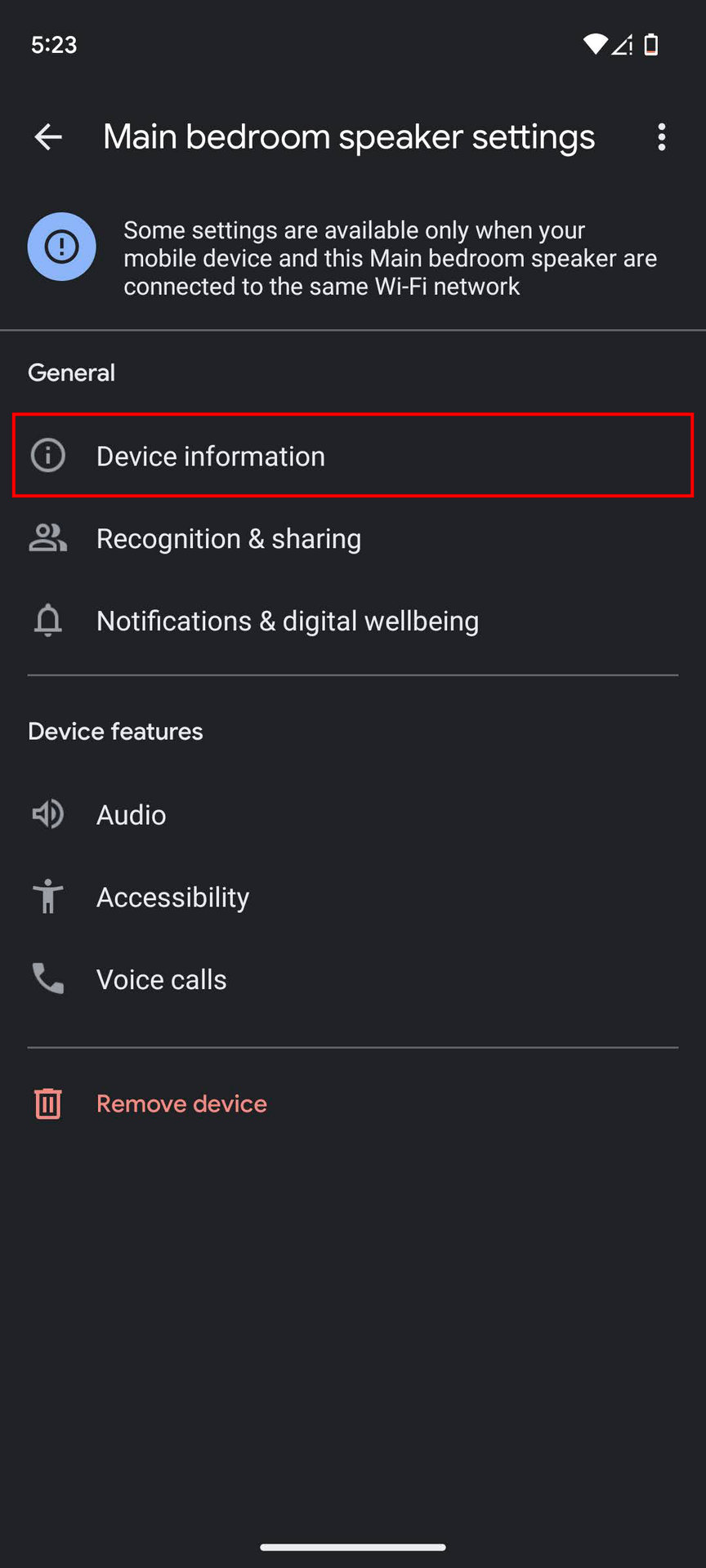Tap the back arrow icon
Viewport: 706px width, 1568px height.
(x=48, y=137)
